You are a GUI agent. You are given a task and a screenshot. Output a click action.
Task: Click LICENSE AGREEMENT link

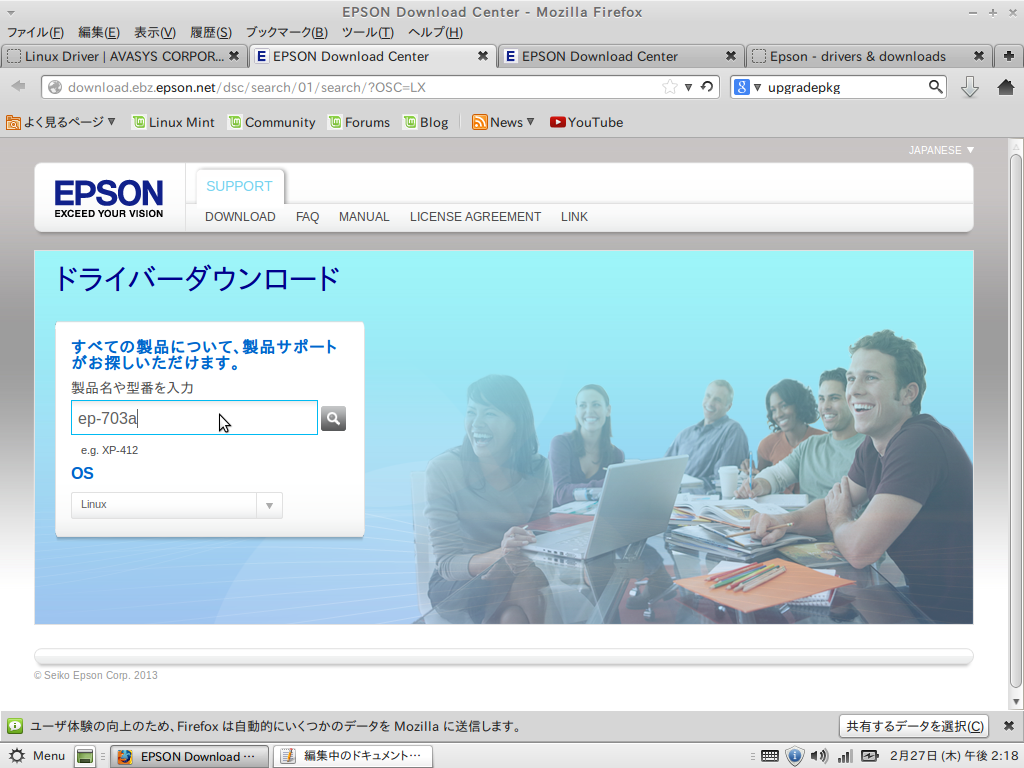click(475, 217)
